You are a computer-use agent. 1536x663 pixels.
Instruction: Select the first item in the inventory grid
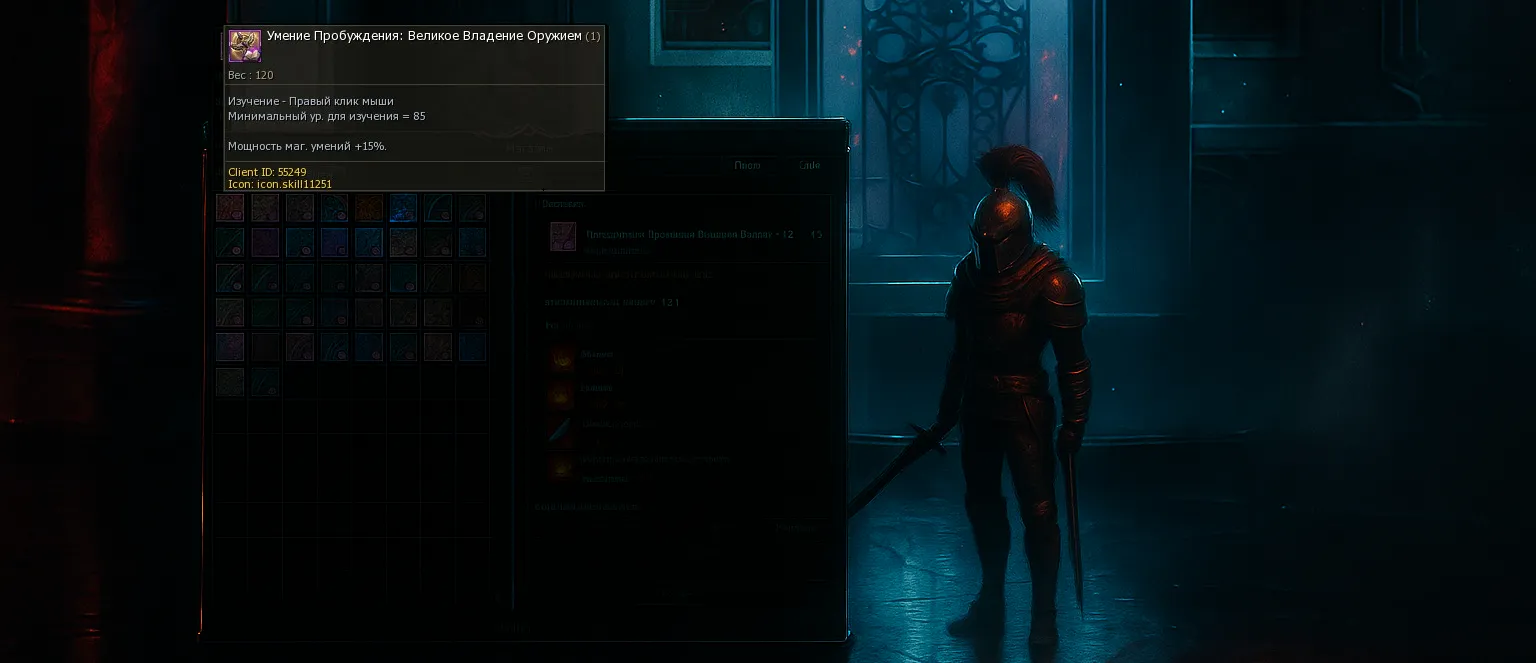click(230, 208)
